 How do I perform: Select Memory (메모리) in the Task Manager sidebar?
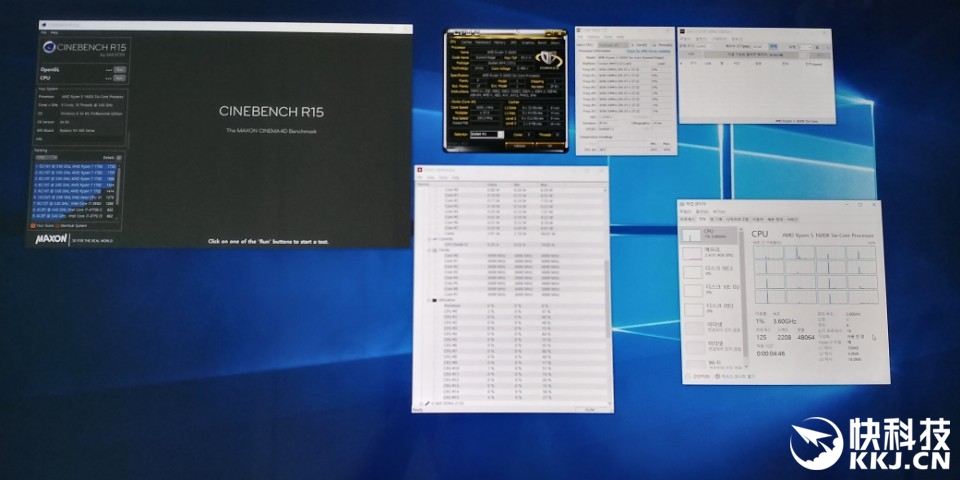710,253
